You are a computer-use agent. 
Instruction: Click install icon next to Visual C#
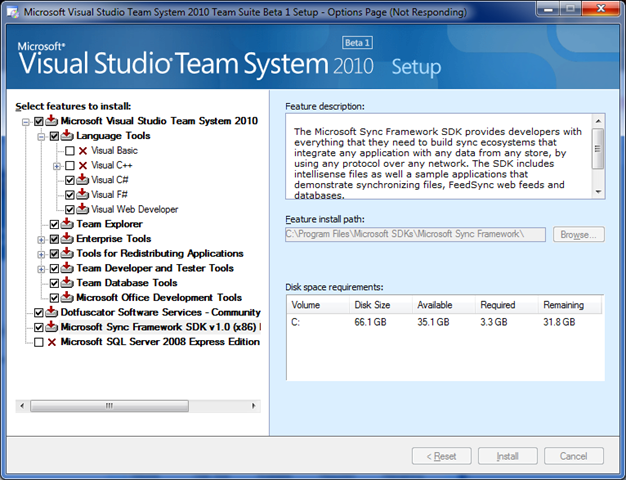tap(82, 180)
